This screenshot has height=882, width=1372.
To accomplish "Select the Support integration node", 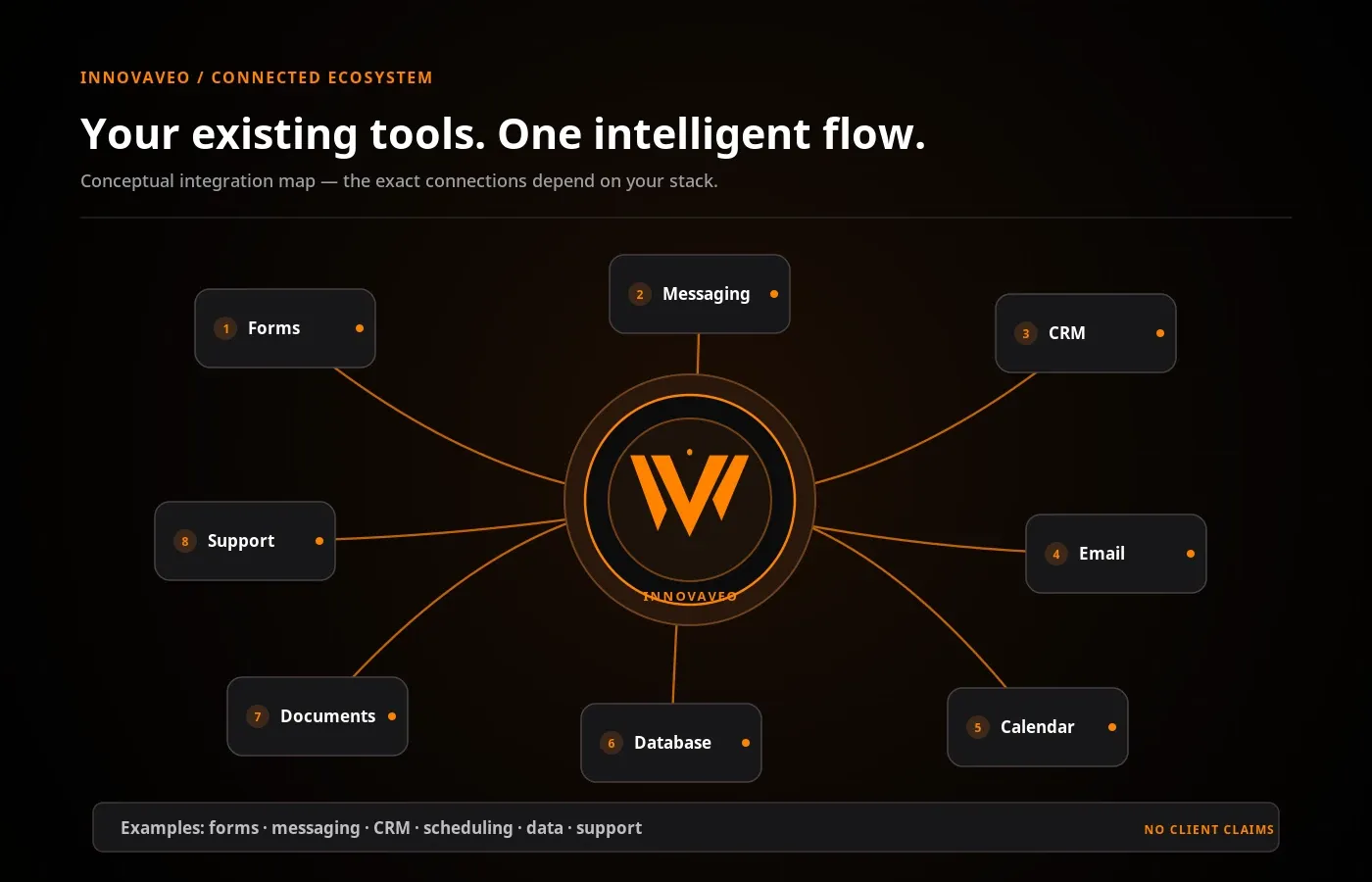I will point(245,541).
